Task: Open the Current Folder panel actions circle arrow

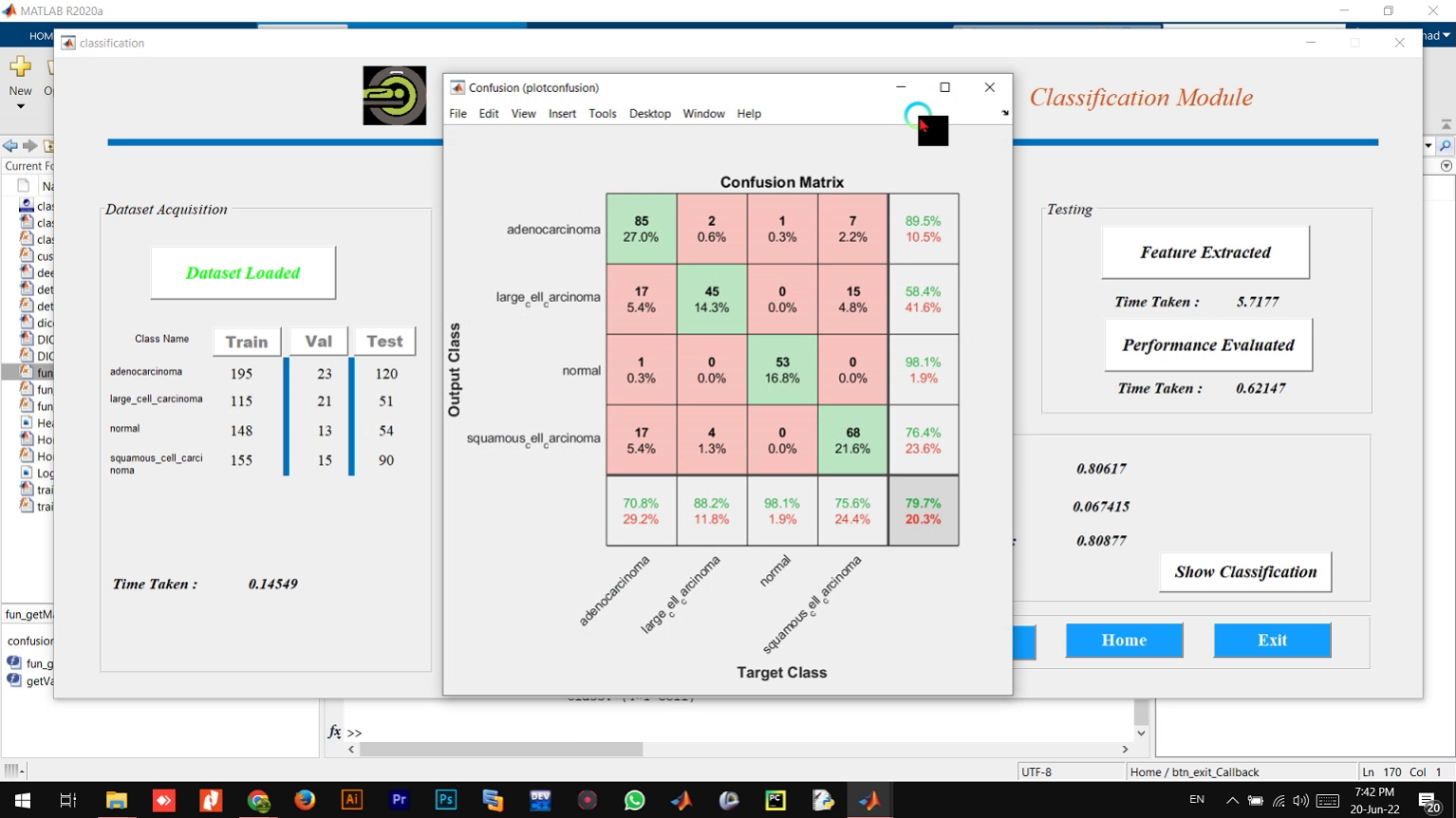Action: pos(1446,166)
